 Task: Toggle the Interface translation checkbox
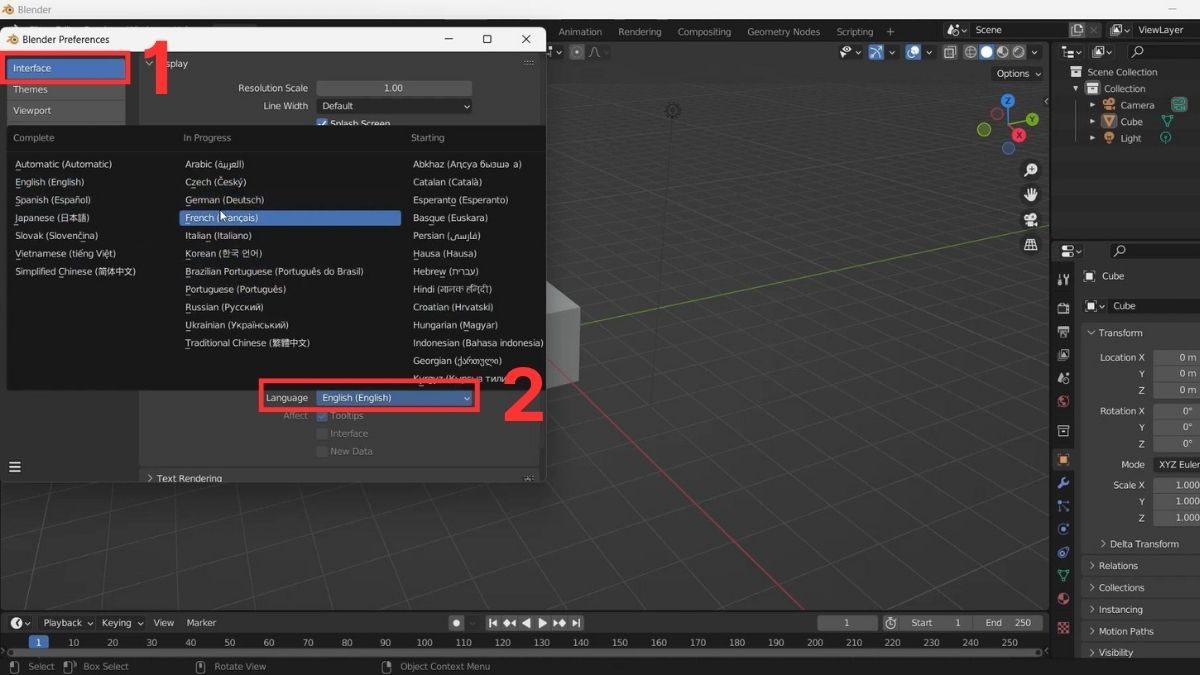(322, 434)
